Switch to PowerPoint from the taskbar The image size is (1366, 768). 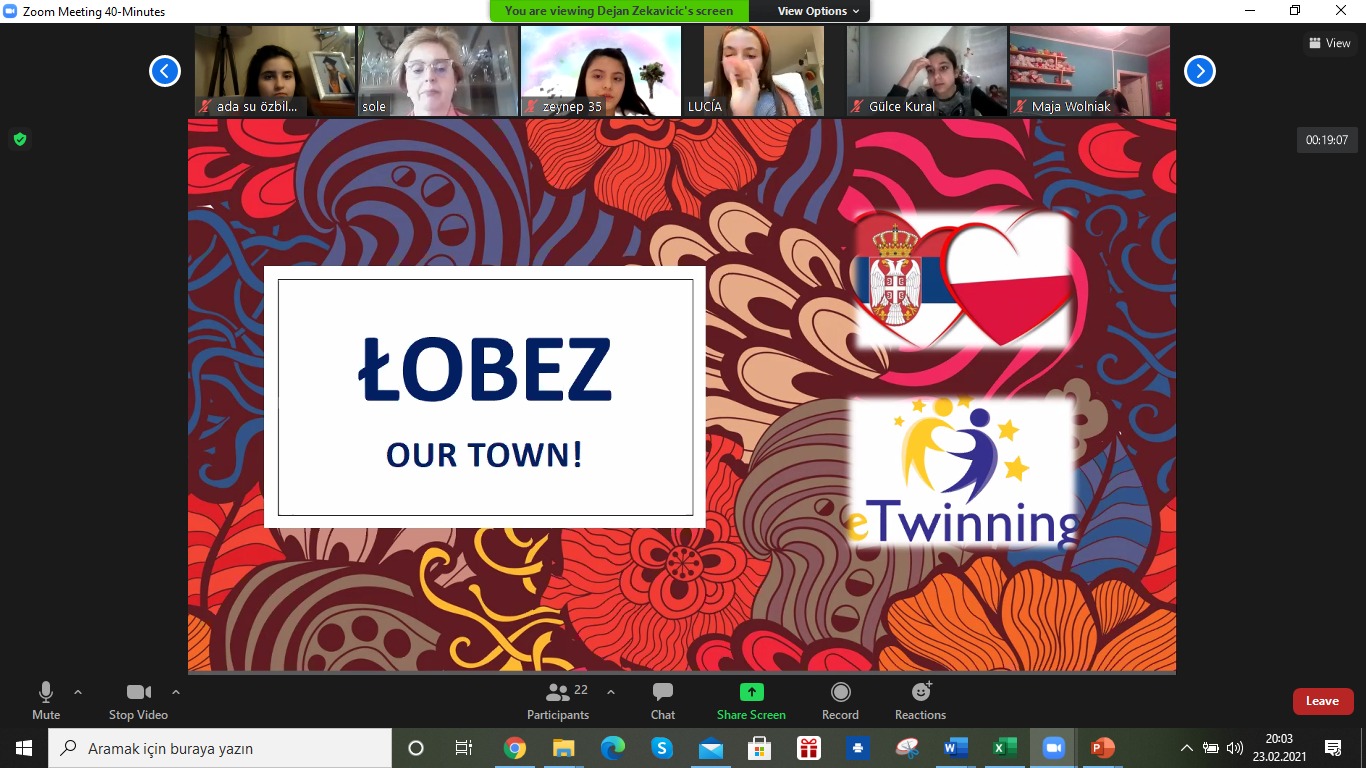[1102, 748]
